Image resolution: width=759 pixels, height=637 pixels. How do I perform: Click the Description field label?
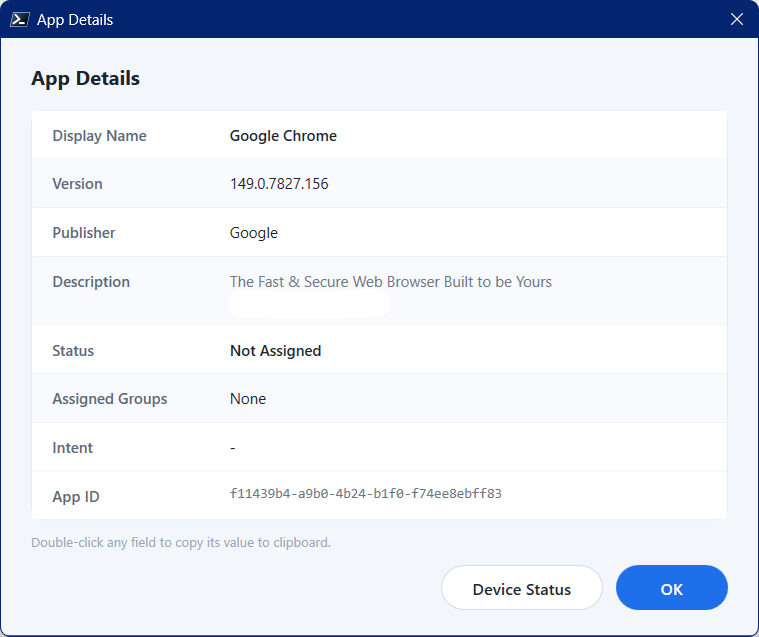[91, 282]
